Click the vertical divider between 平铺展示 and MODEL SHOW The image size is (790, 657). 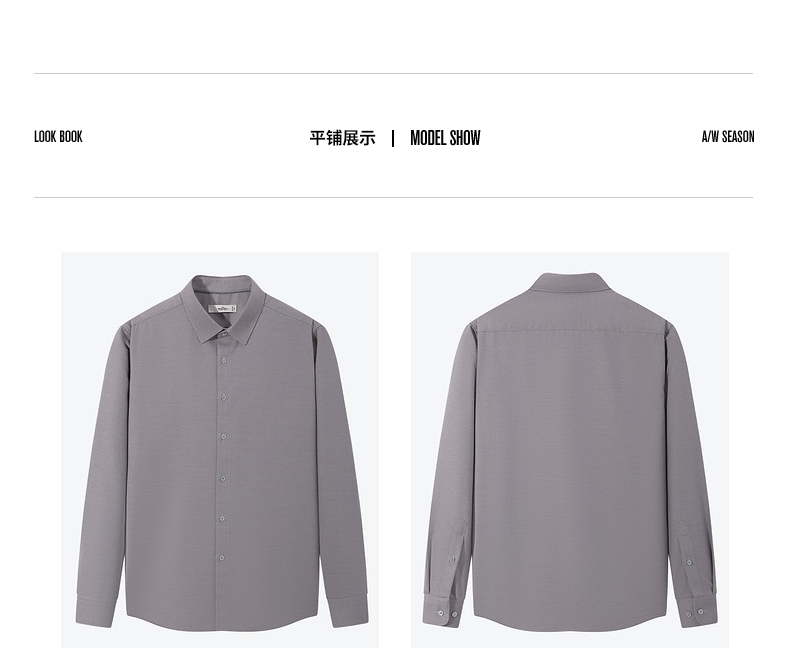click(393, 138)
